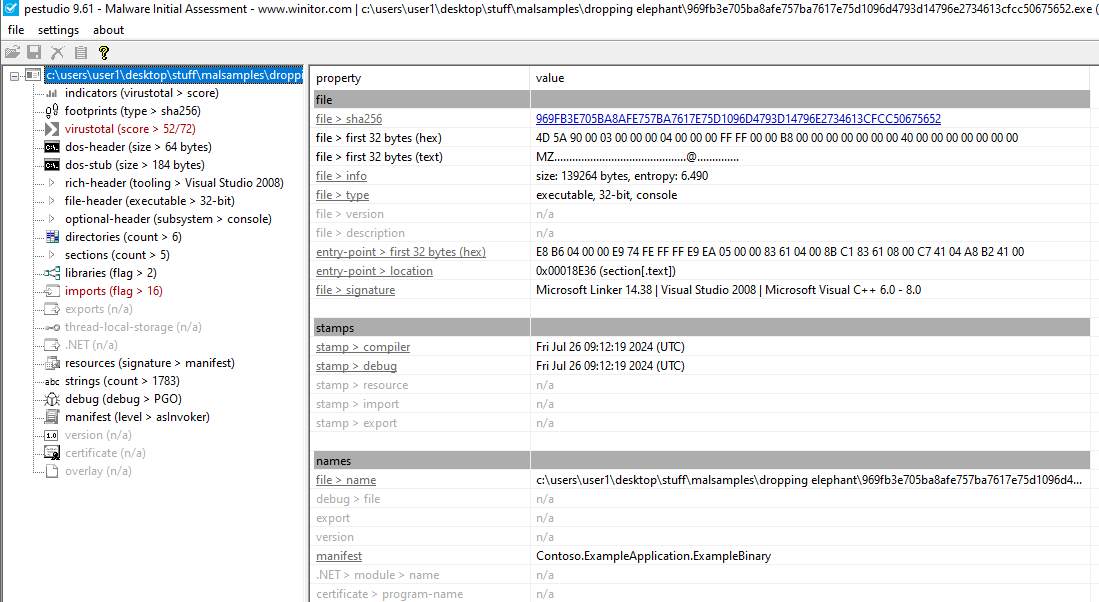The image size is (1099, 602).
Task: Click the 'stamp > debug' link
Action: click(x=356, y=366)
